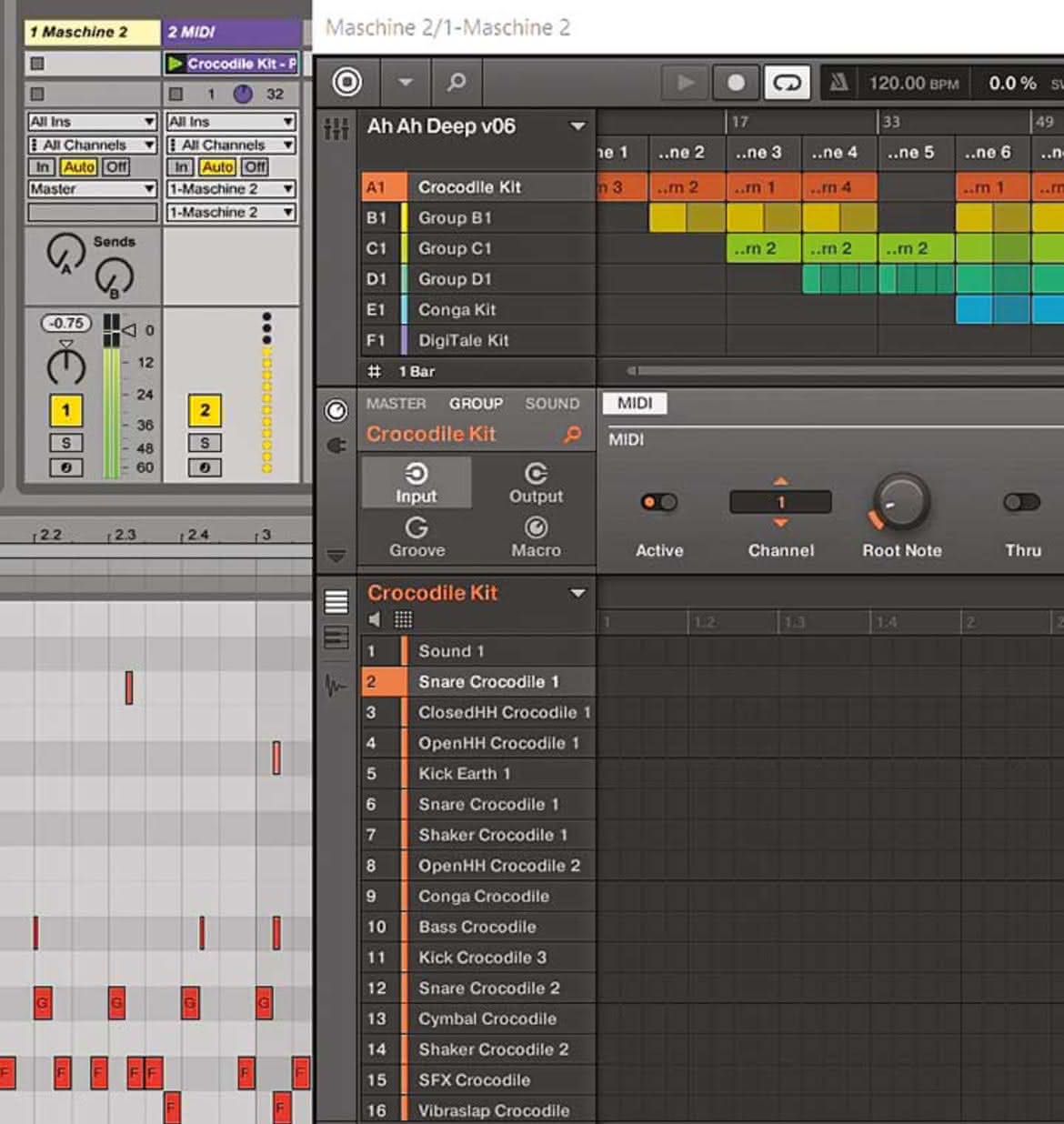Open the header menu dropdown arrow beside Maschine logo
This screenshot has width=1064, height=1124.
tap(406, 83)
